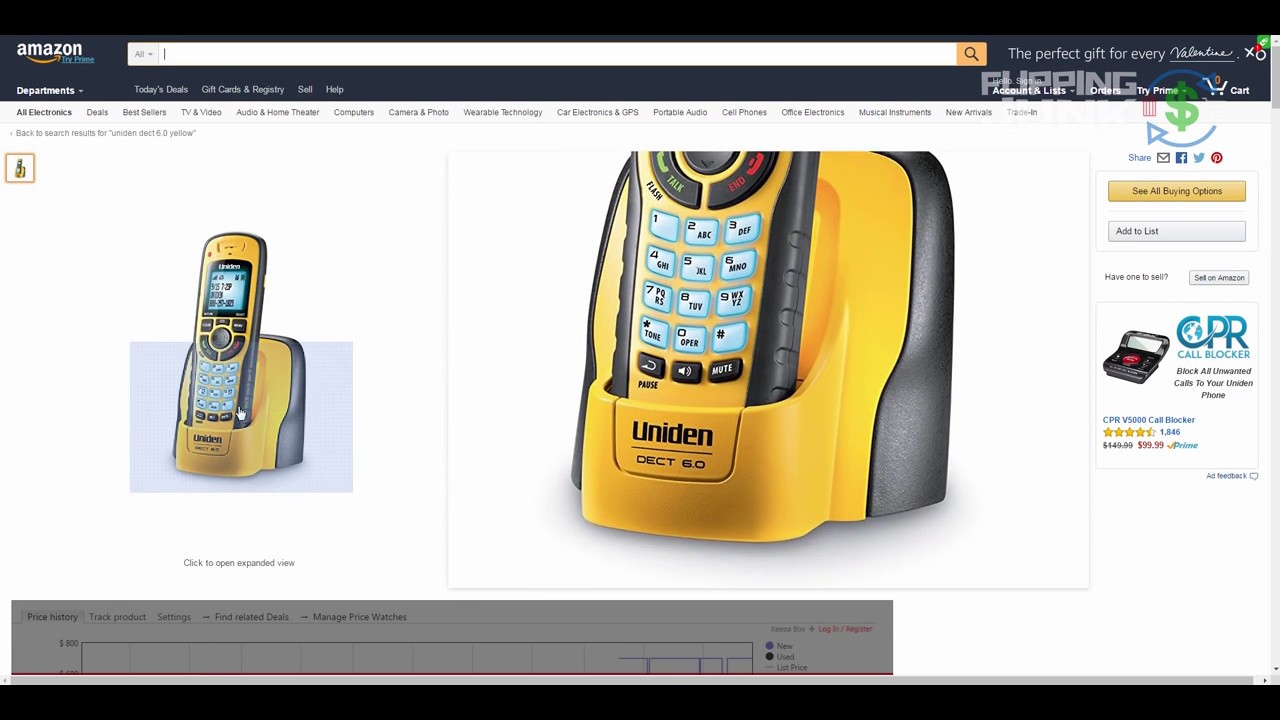The width and height of the screenshot is (1280, 720).
Task: Browse Computers category
Action: [354, 112]
